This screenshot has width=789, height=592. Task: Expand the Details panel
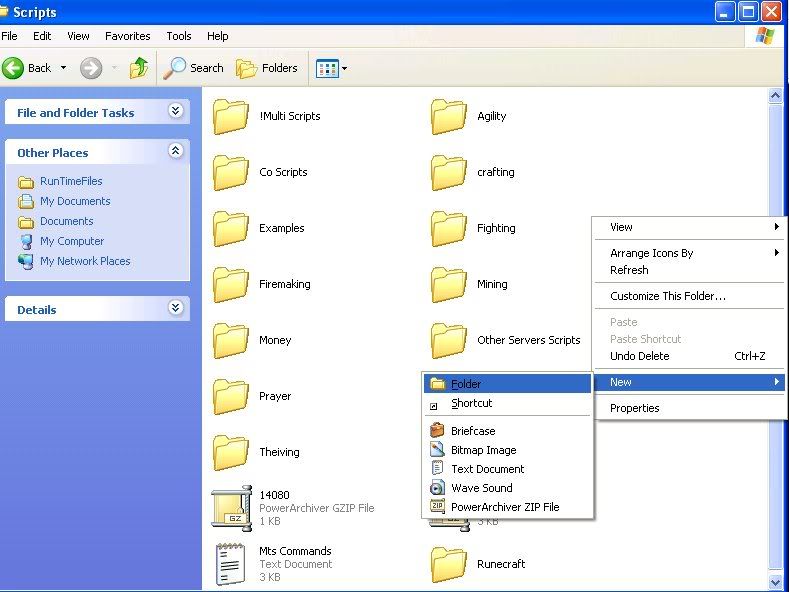[176, 309]
